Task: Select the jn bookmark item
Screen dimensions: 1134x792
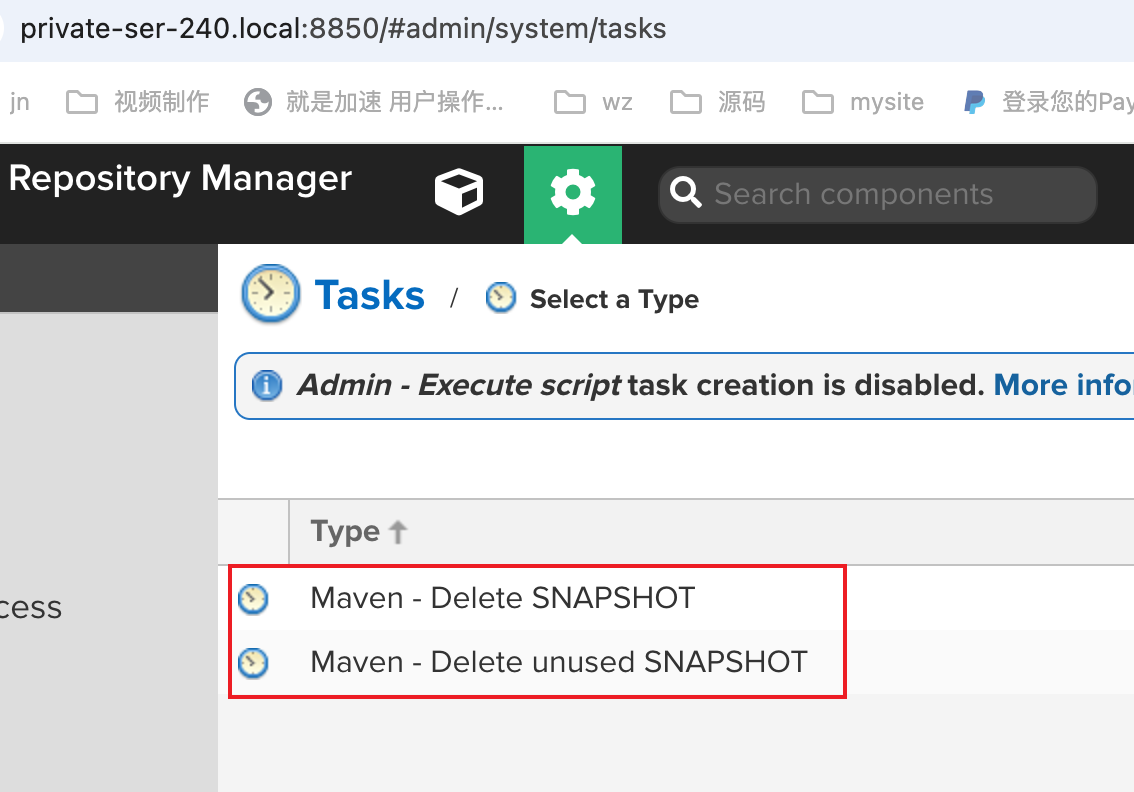Action: tap(18, 101)
